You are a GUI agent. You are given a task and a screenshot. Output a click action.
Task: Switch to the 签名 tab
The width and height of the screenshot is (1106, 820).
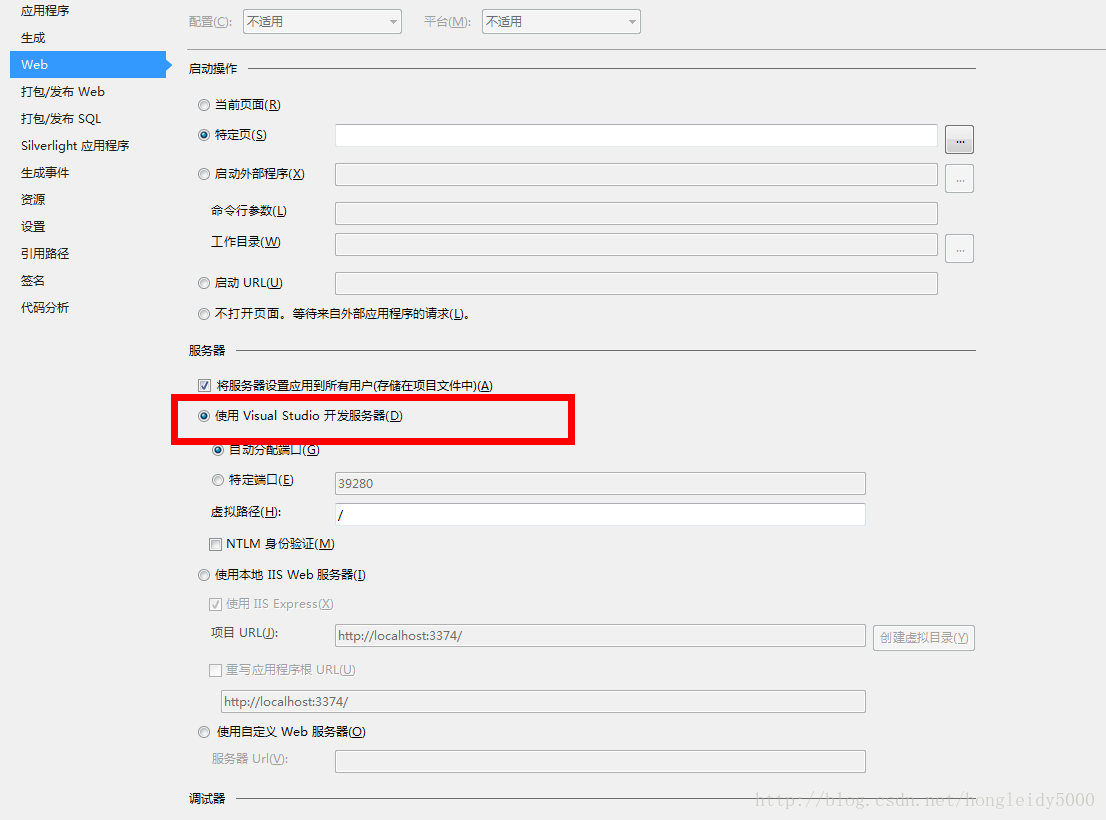coord(33,281)
